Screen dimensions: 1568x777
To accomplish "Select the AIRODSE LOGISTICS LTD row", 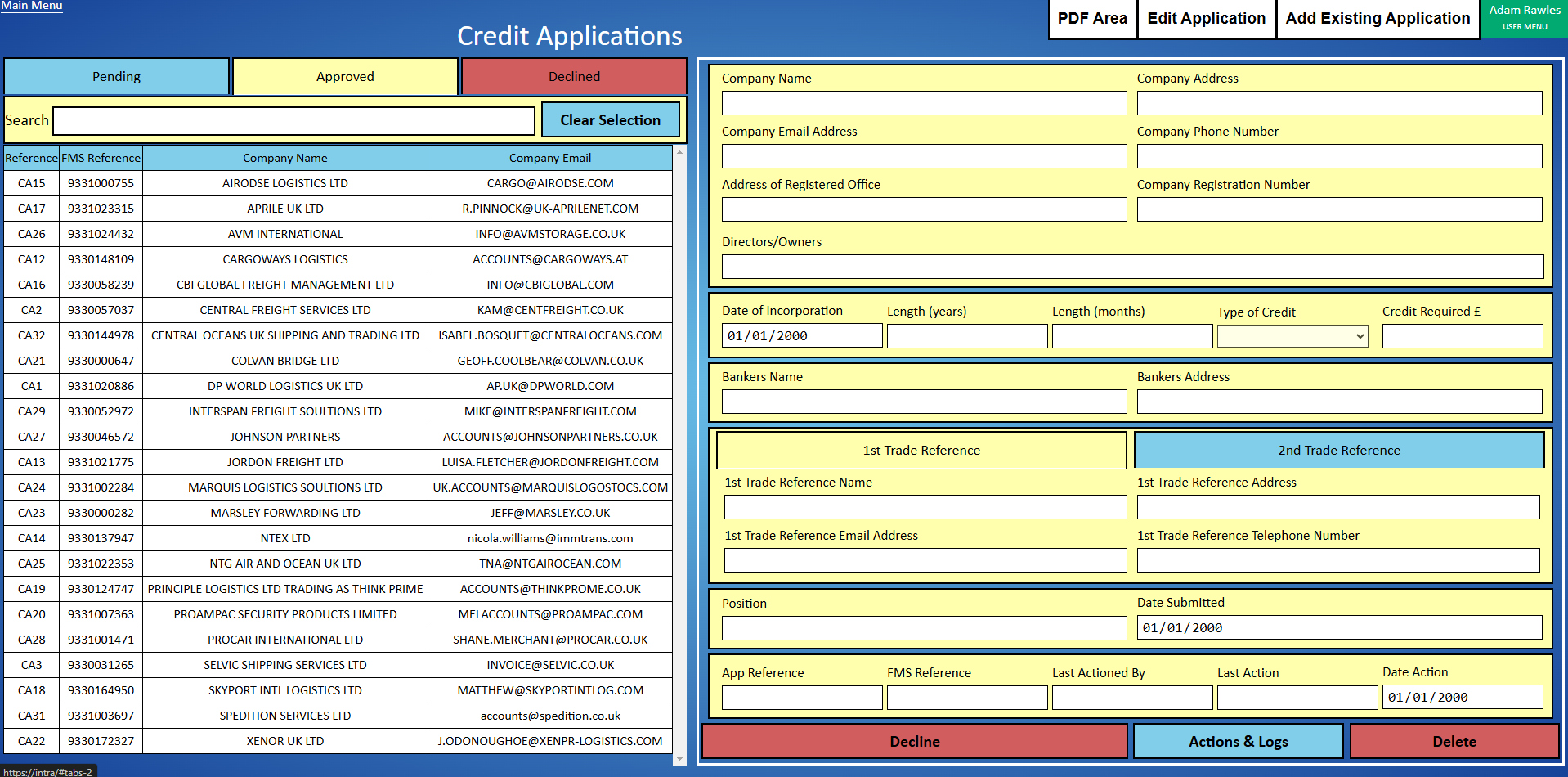I will (x=284, y=183).
